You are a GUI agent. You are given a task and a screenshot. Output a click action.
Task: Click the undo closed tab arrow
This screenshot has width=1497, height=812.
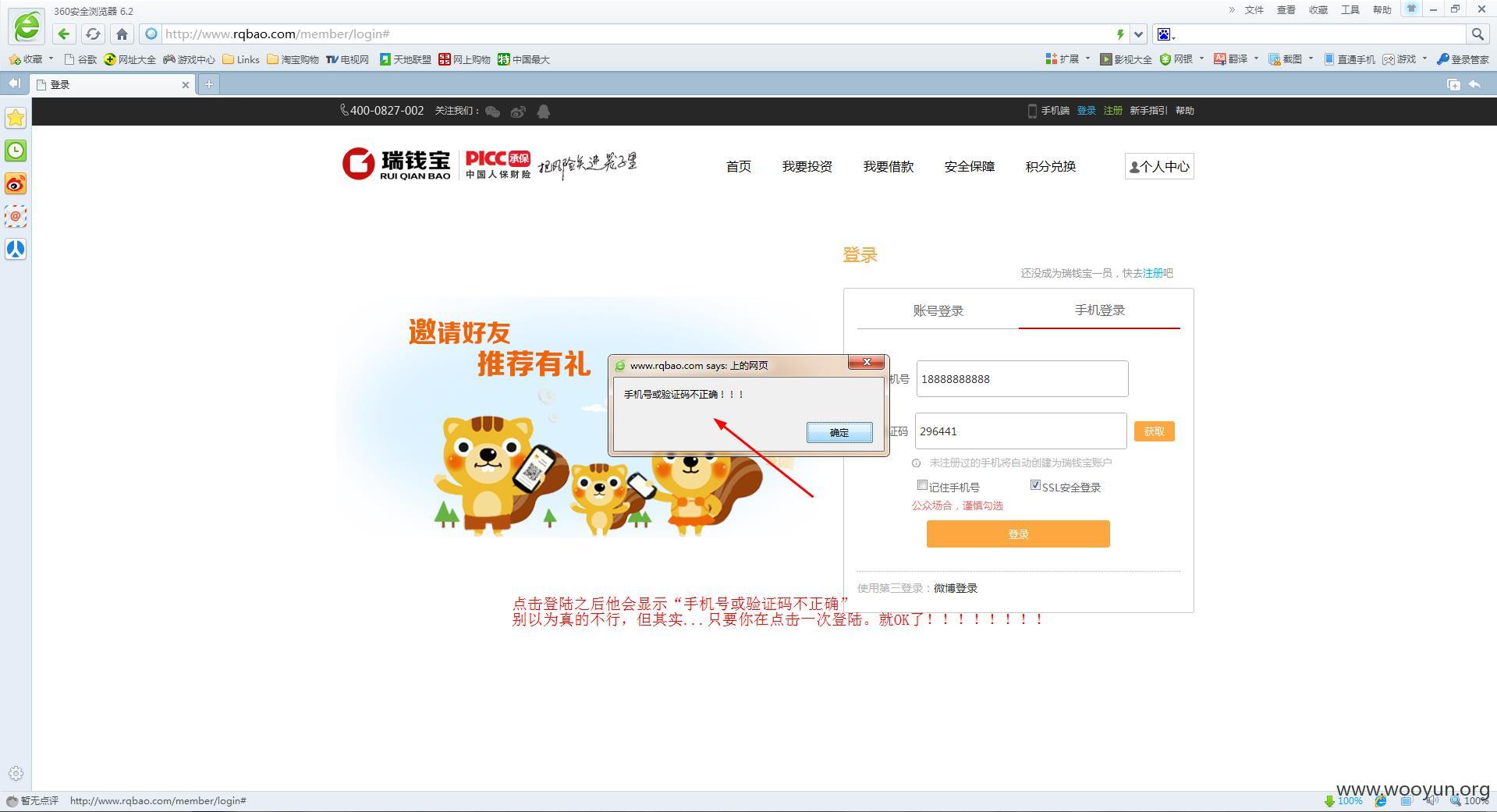[1474, 84]
